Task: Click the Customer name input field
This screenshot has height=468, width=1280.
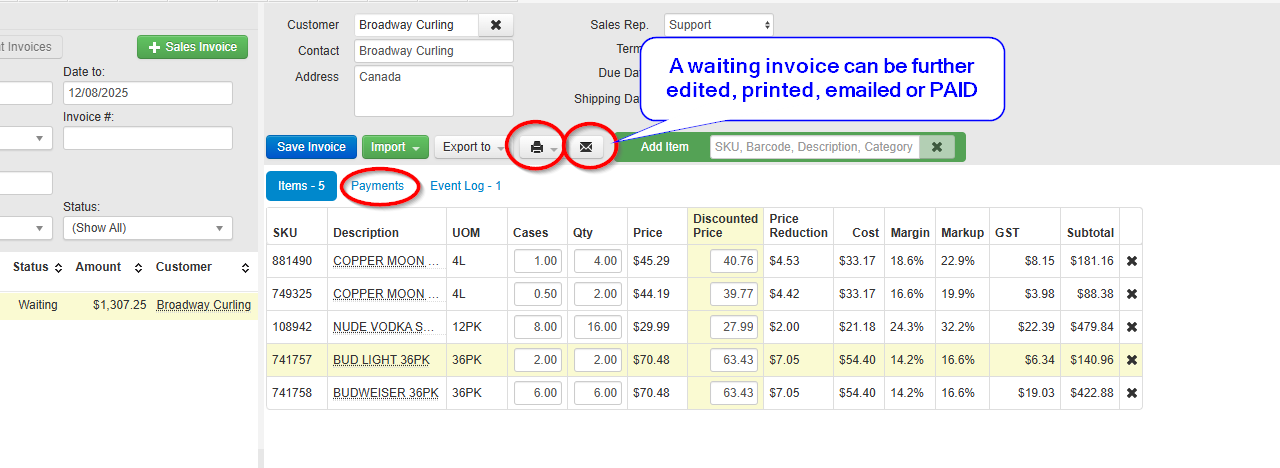Action: tap(416, 25)
